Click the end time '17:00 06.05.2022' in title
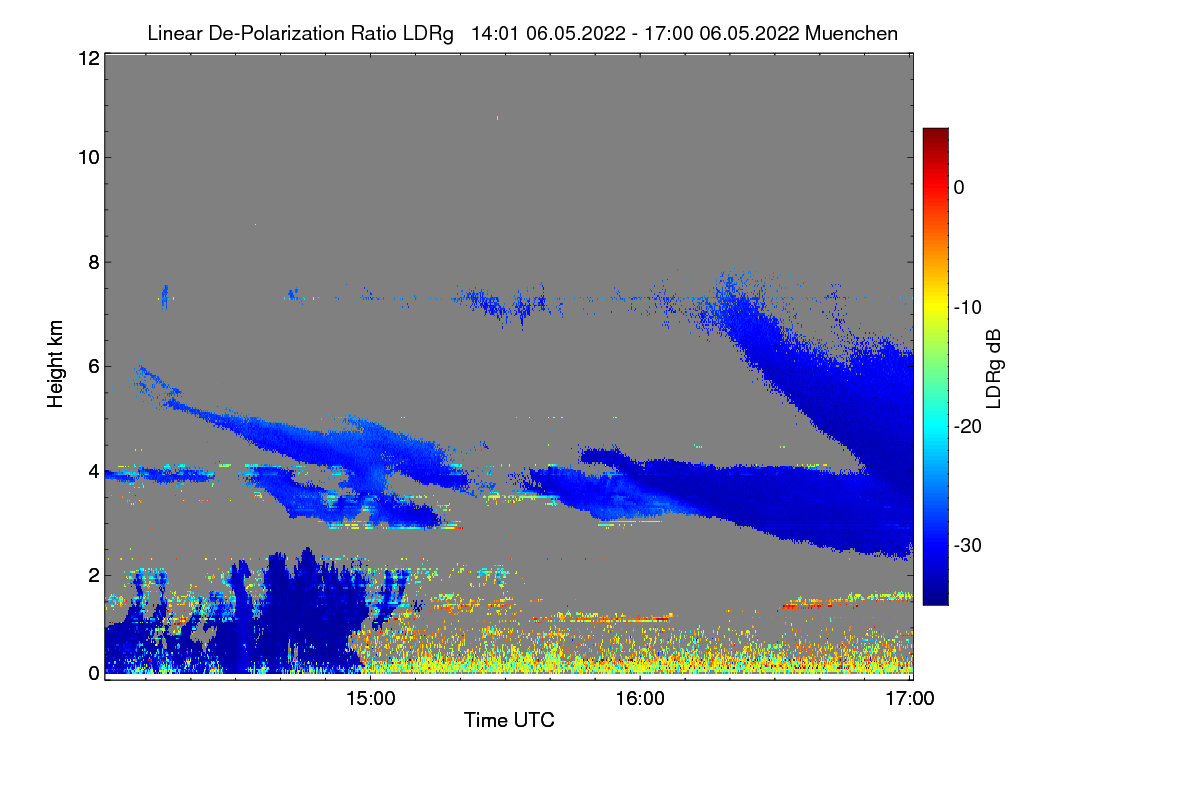Image resolution: width=1200 pixels, height=800 pixels. (723, 34)
